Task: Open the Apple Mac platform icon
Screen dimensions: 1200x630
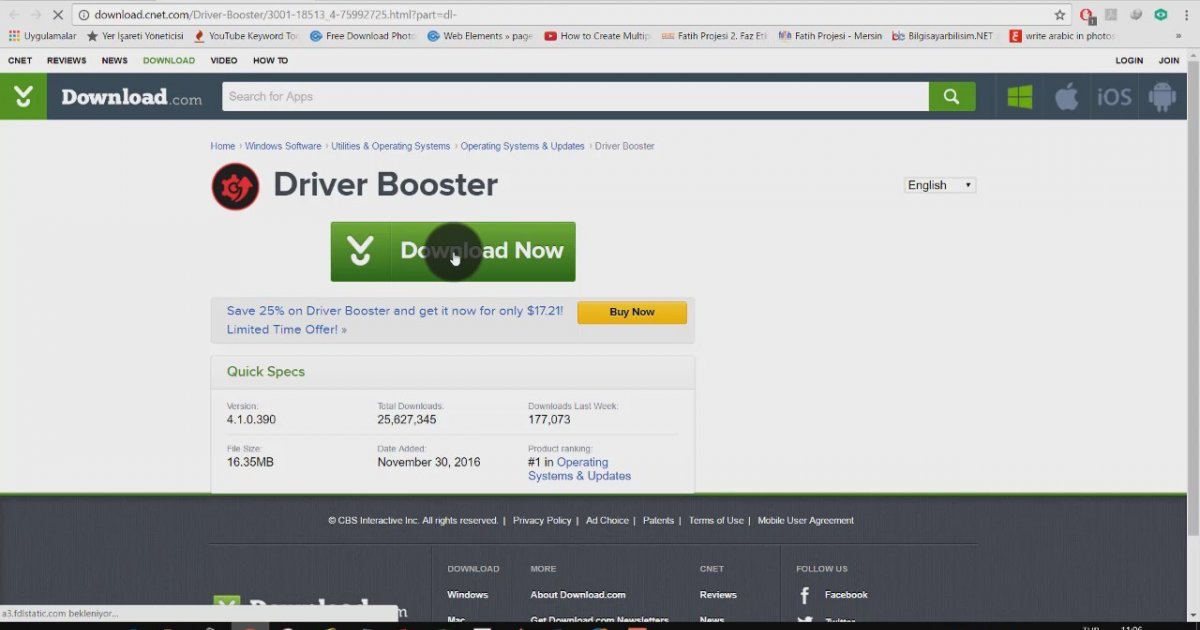Action: [1067, 97]
